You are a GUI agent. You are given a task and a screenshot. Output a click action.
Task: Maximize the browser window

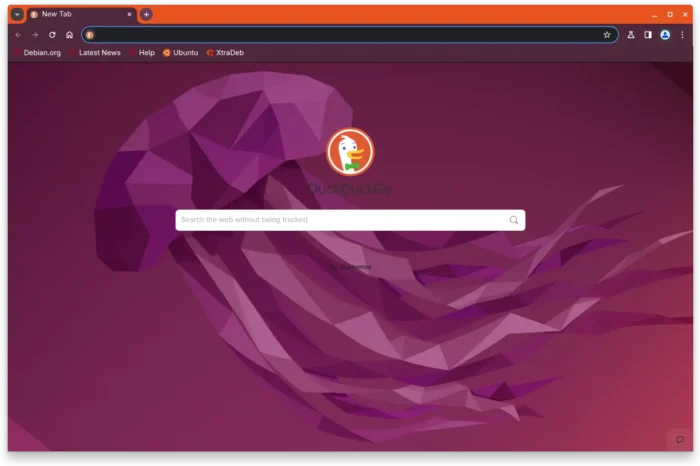point(670,15)
